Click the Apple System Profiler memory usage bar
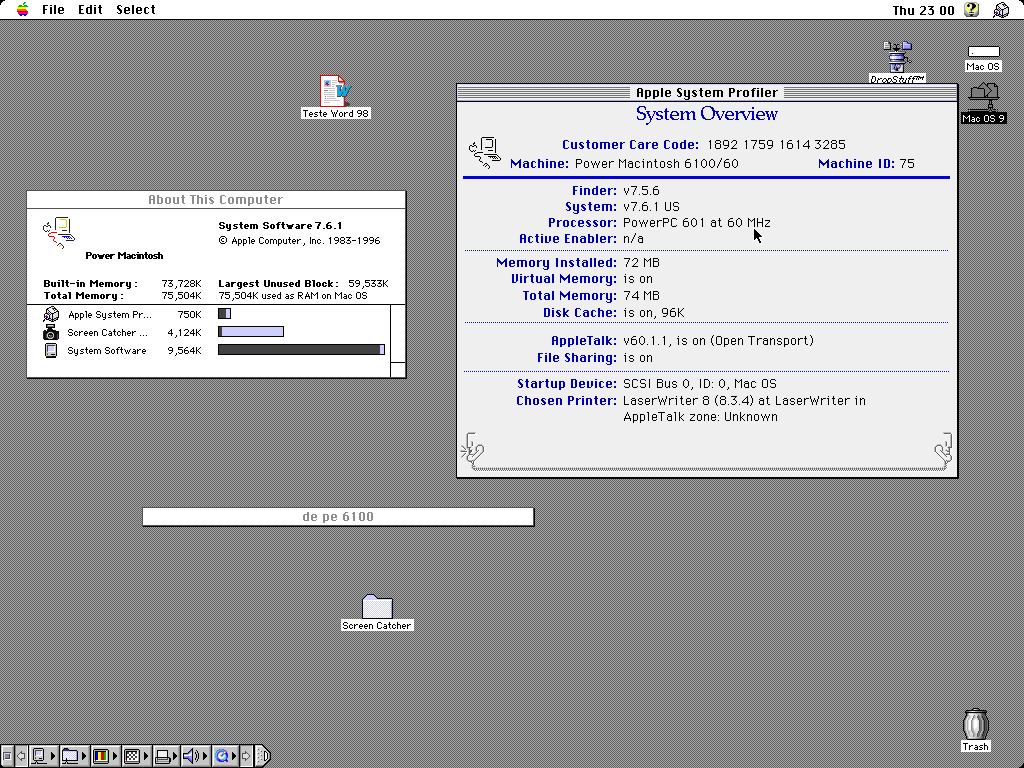1024x768 pixels. [x=225, y=314]
